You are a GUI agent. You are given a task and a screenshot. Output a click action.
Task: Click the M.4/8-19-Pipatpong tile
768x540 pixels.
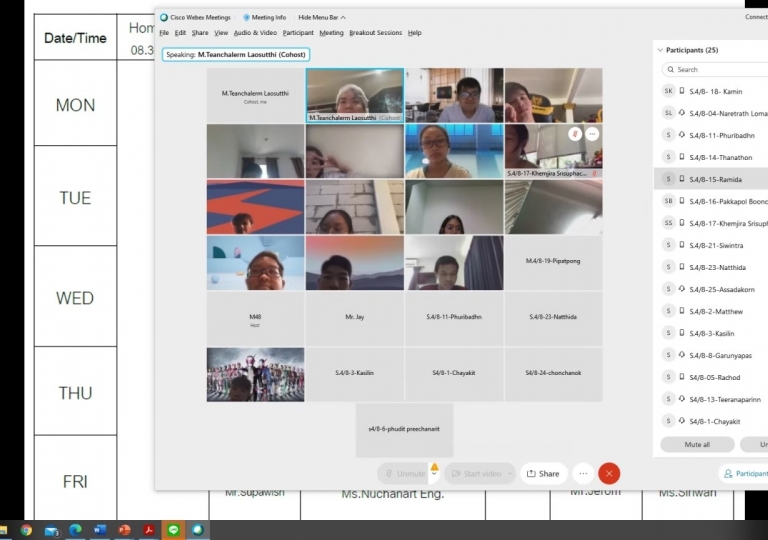coord(553,263)
